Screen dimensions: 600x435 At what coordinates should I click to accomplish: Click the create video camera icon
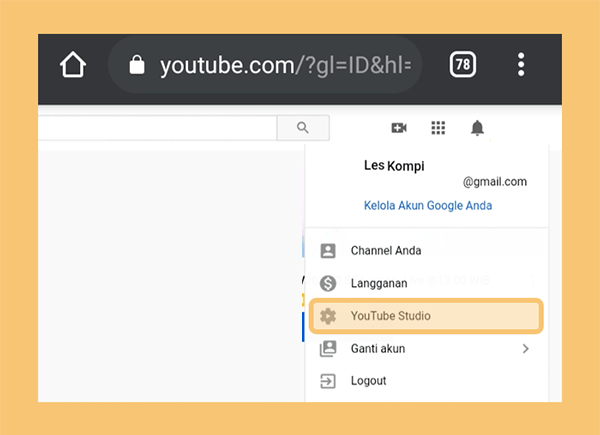[399, 127]
